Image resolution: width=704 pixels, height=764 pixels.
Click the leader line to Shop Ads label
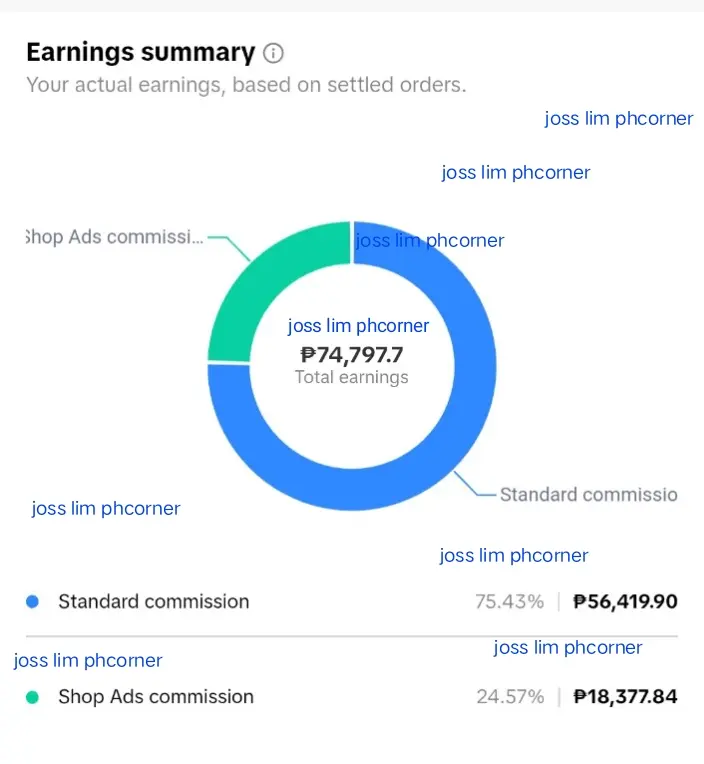229,248
